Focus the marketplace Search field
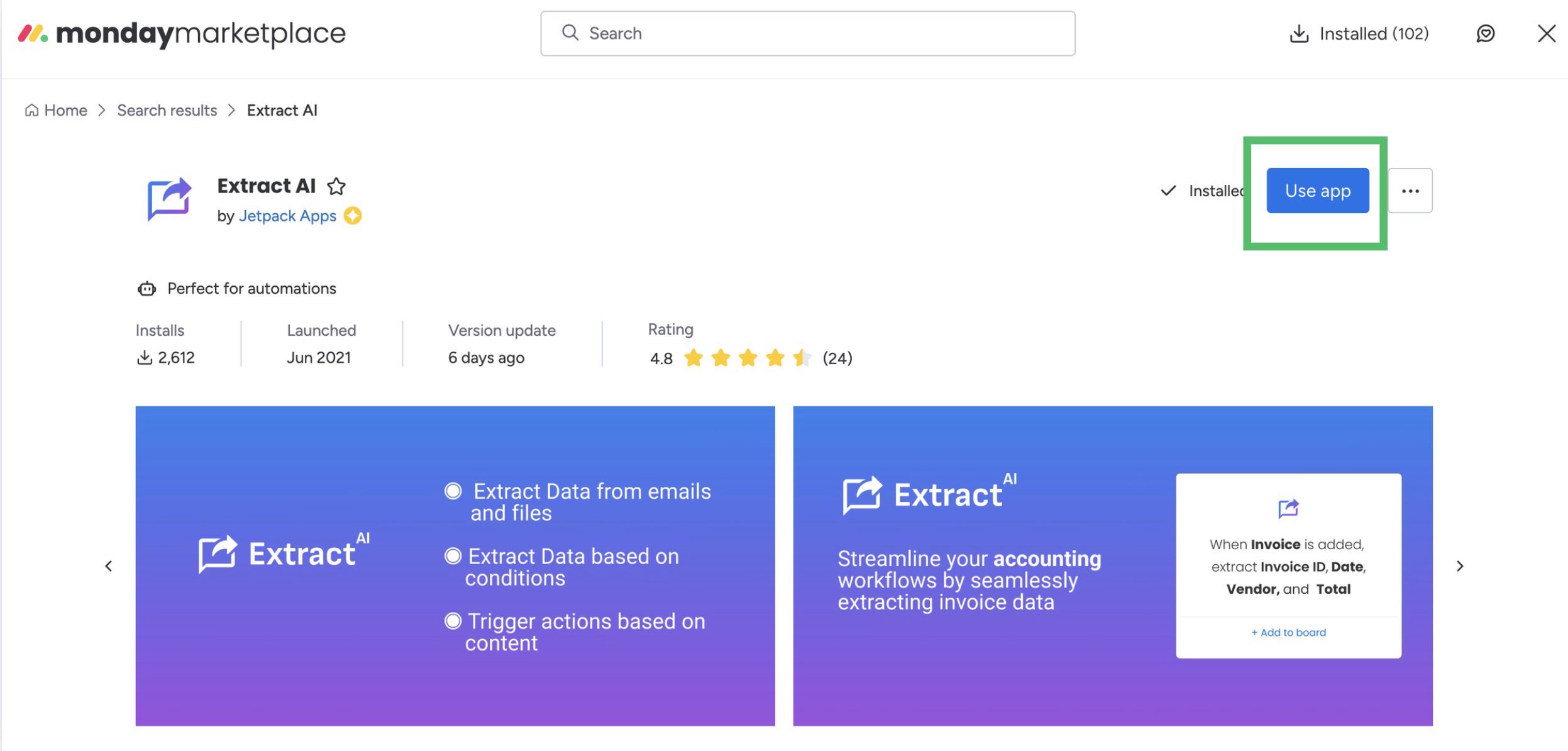Viewport: 1568px width, 751px height. click(807, 33)
